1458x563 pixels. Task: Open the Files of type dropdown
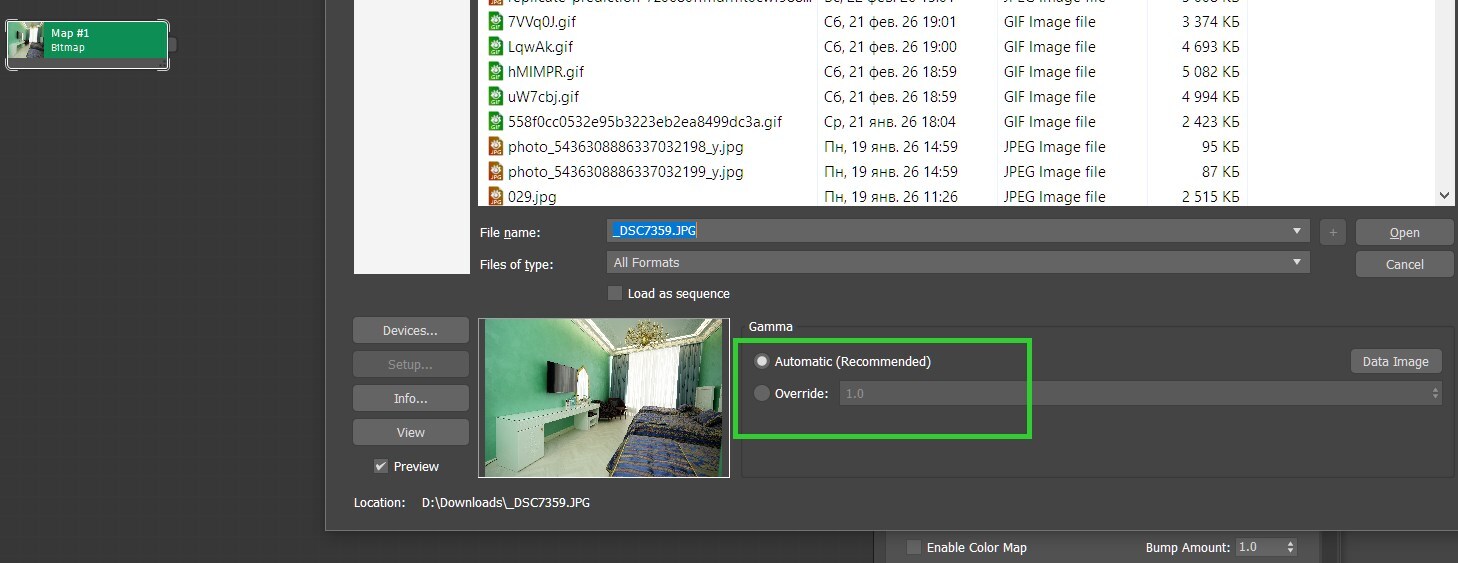958,262
